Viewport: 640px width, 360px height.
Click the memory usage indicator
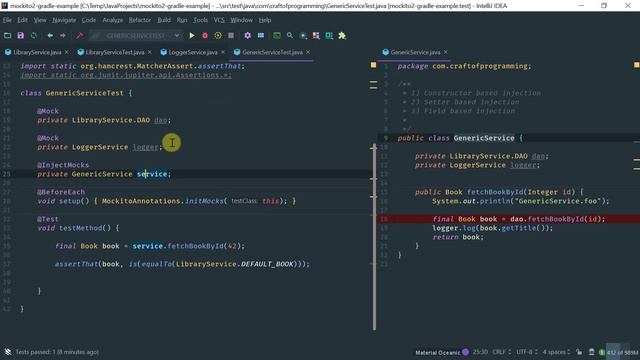pos(622,352)
